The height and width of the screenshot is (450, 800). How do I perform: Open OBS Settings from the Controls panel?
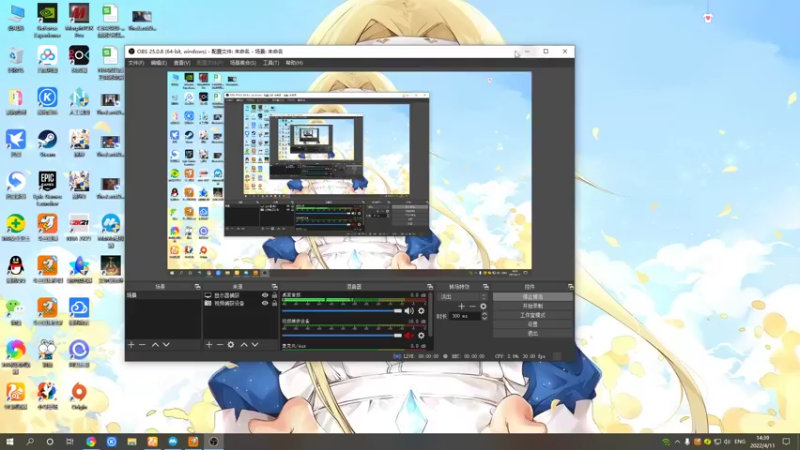(533, 324)
